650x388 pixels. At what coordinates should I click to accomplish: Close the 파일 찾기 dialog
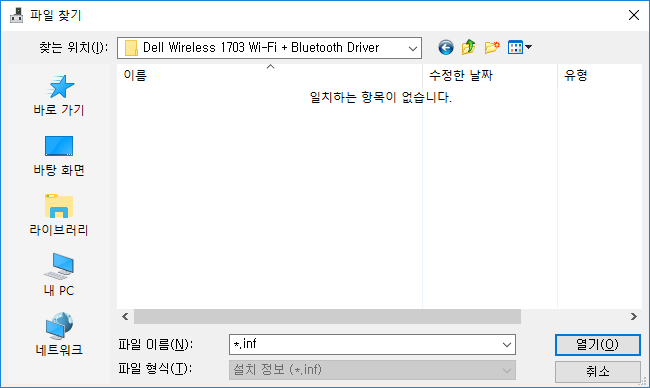[x=633, y=15]
